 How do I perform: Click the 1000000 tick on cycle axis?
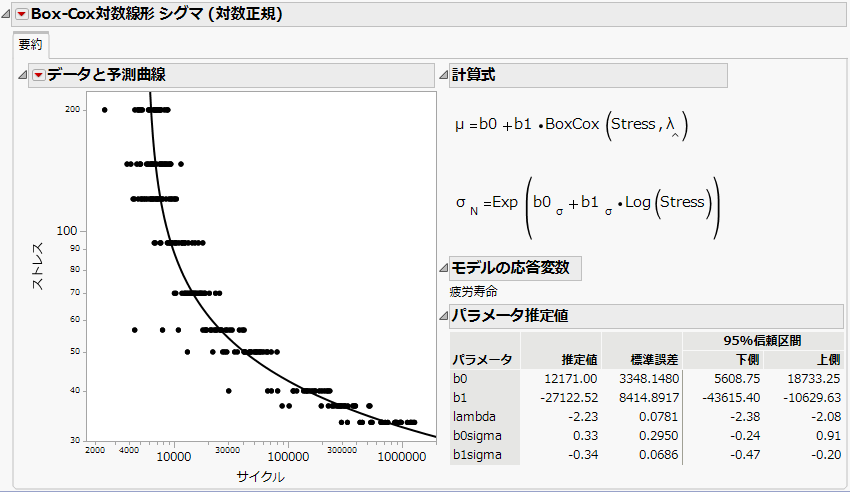point(402,457)
